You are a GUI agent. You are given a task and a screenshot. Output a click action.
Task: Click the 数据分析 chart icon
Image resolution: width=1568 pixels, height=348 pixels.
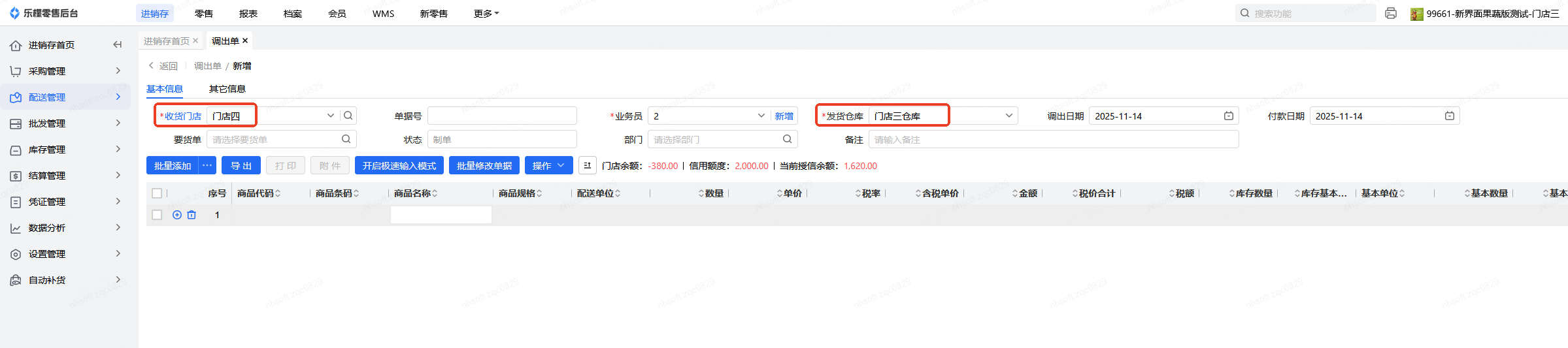point(16,228)
